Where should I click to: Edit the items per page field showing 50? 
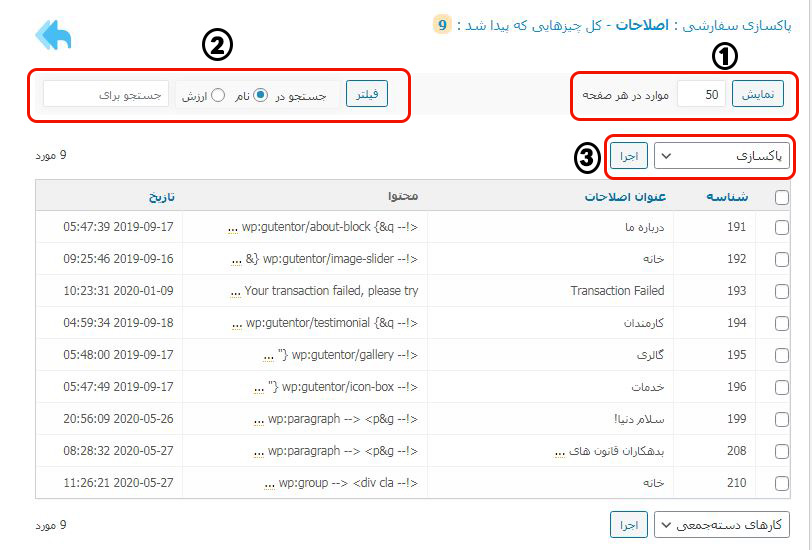coord(701,94)
